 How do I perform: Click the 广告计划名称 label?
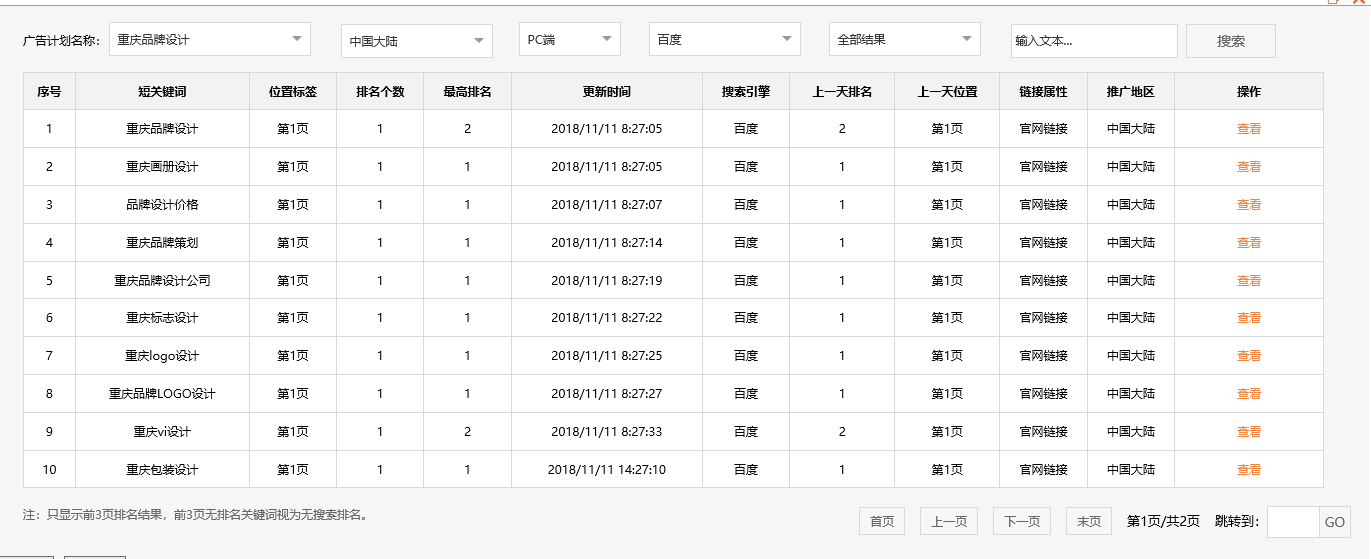61,41
